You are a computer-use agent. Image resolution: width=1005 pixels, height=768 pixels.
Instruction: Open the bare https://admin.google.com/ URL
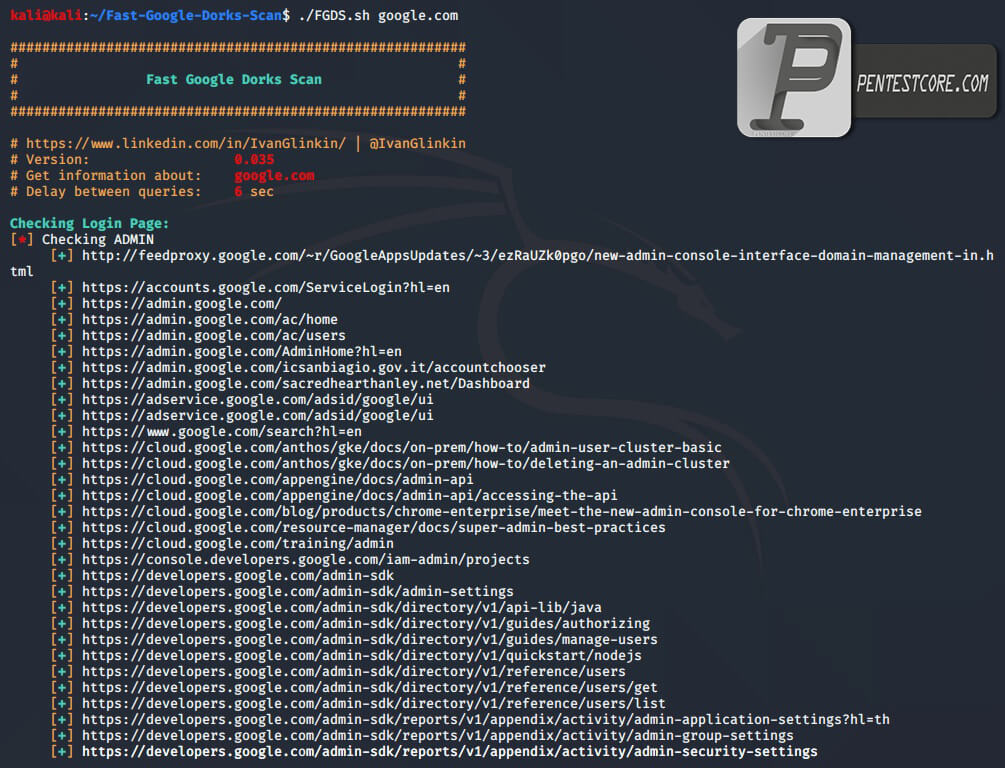pos(182,304)
